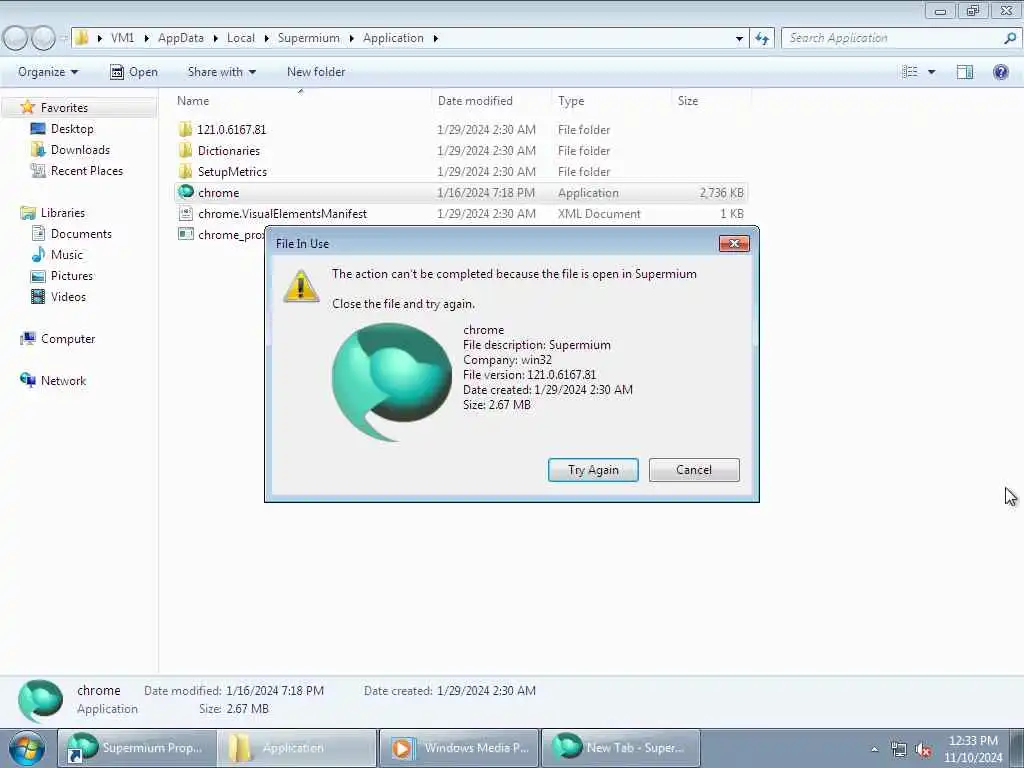The image size is (1024, 768).
Task: Open Recent Places in Favorites
Action: coord(87,170)
